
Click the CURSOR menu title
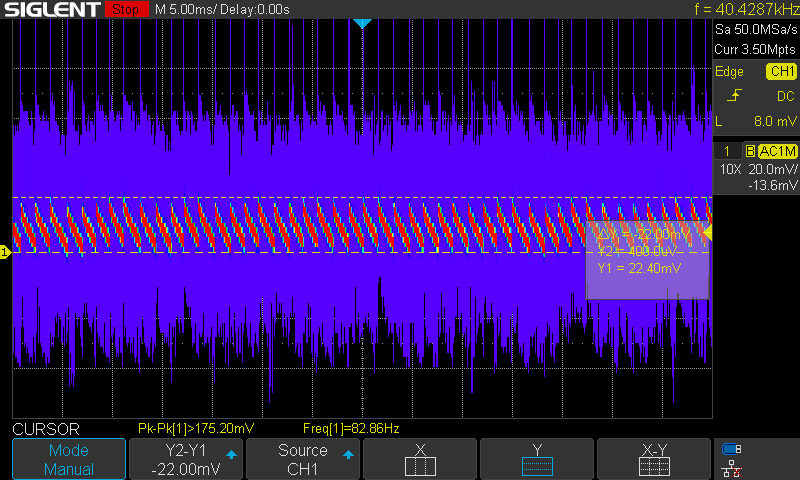tap(45, 428)
